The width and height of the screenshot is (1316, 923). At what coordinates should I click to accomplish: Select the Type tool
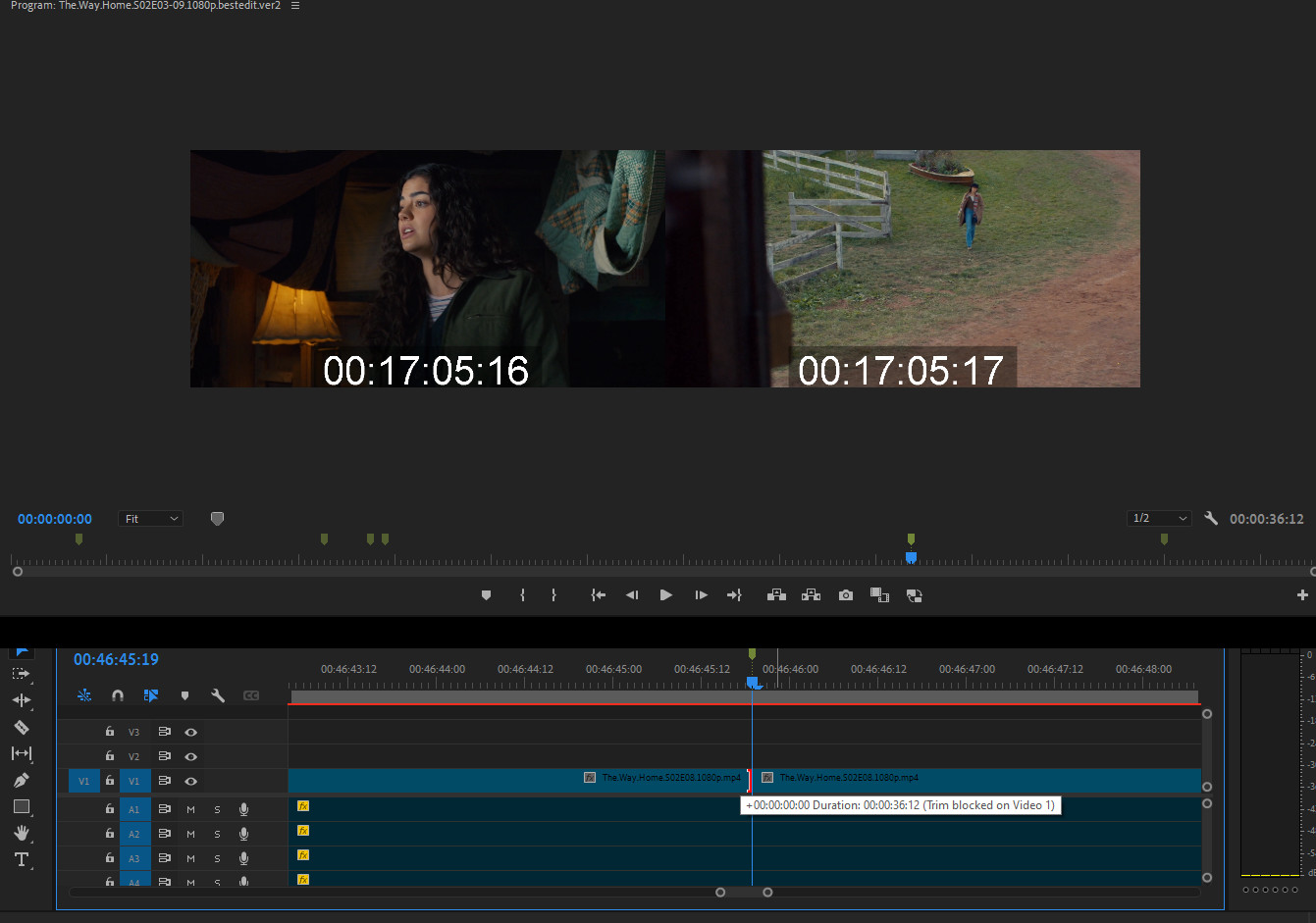[x=21, y=859]
